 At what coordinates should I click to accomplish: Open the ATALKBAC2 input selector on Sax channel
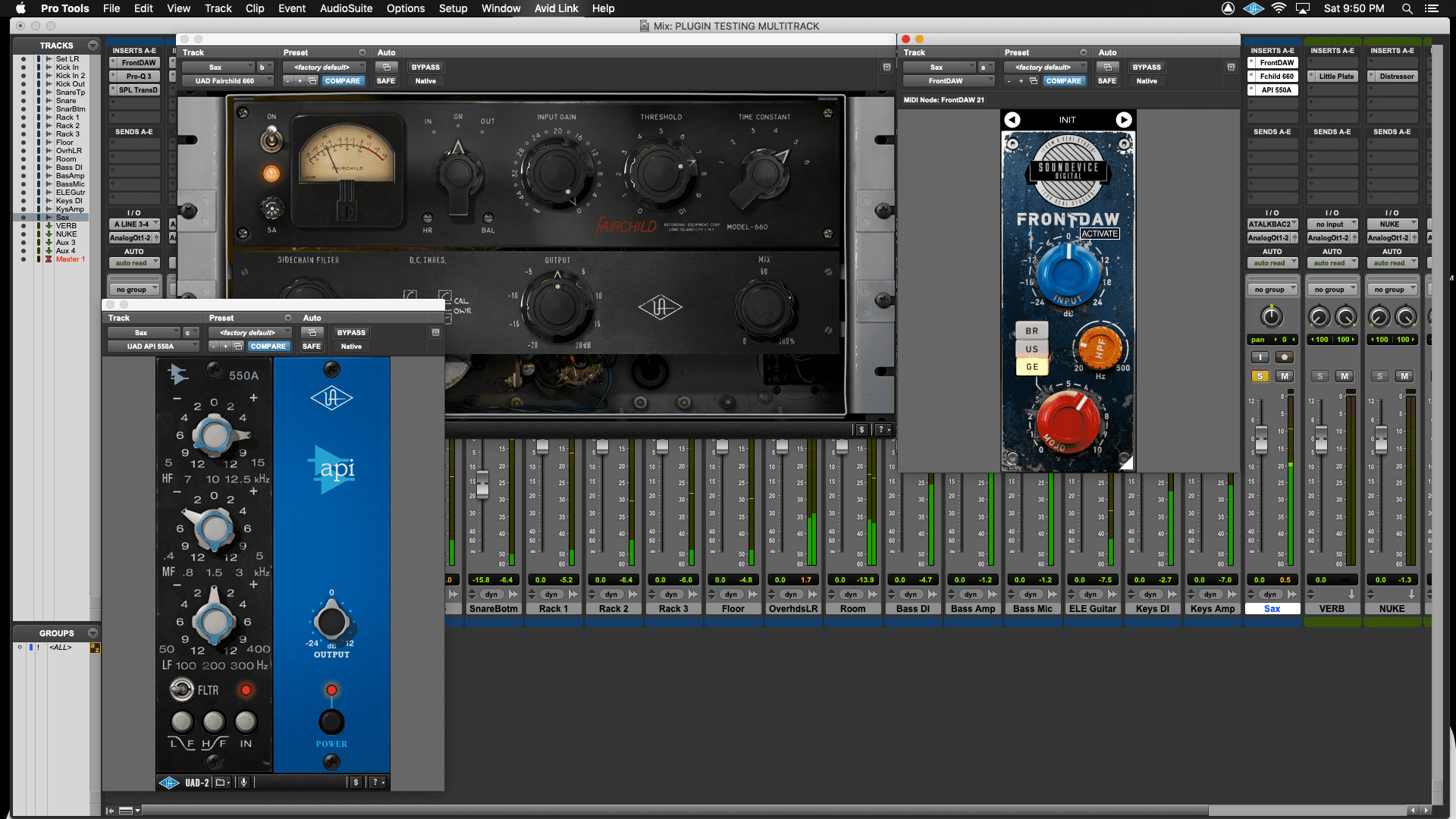click(x=1272, y=224)
